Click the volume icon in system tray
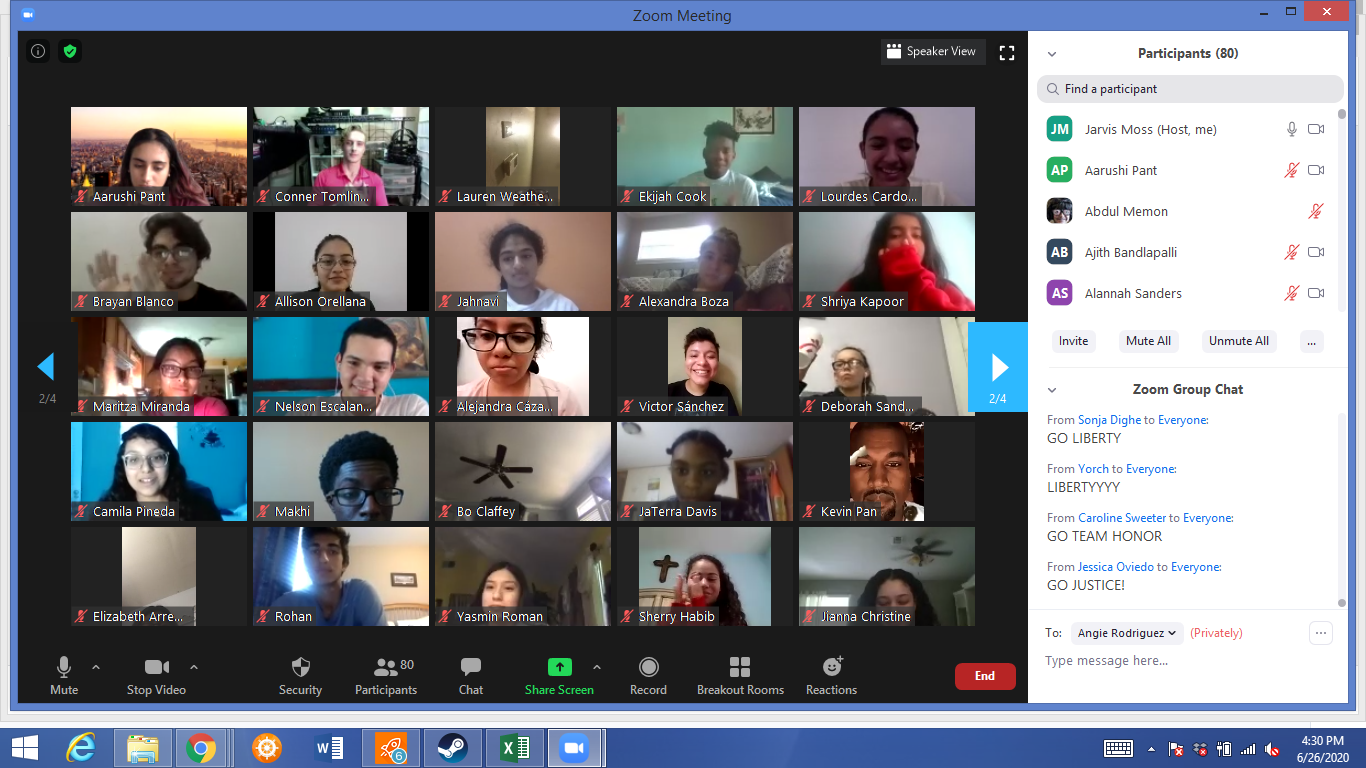The height and width of the screenshot is (768, 1366). pos(1272,748)
